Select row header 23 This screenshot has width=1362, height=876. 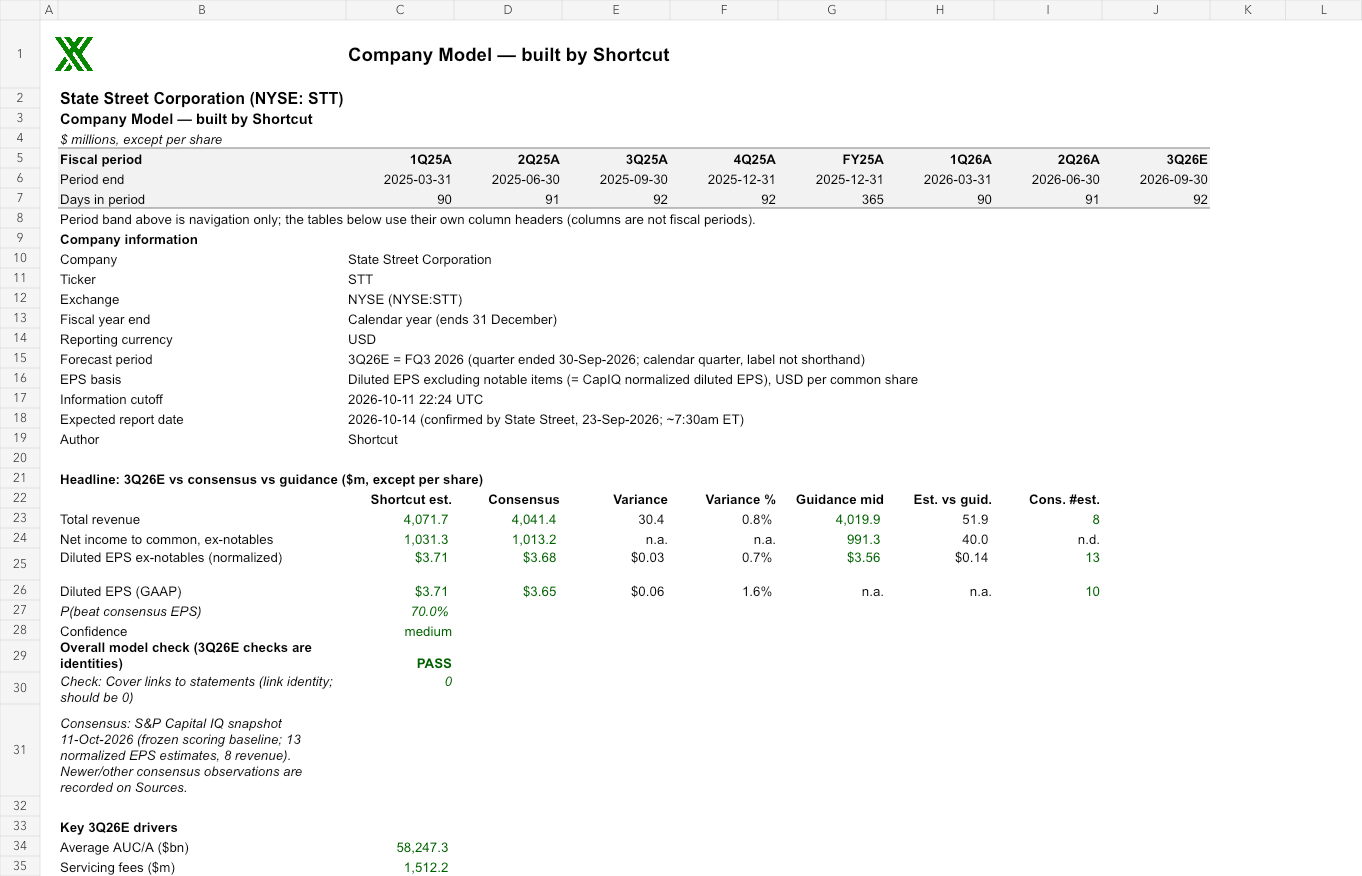click(x=20, y=519)
